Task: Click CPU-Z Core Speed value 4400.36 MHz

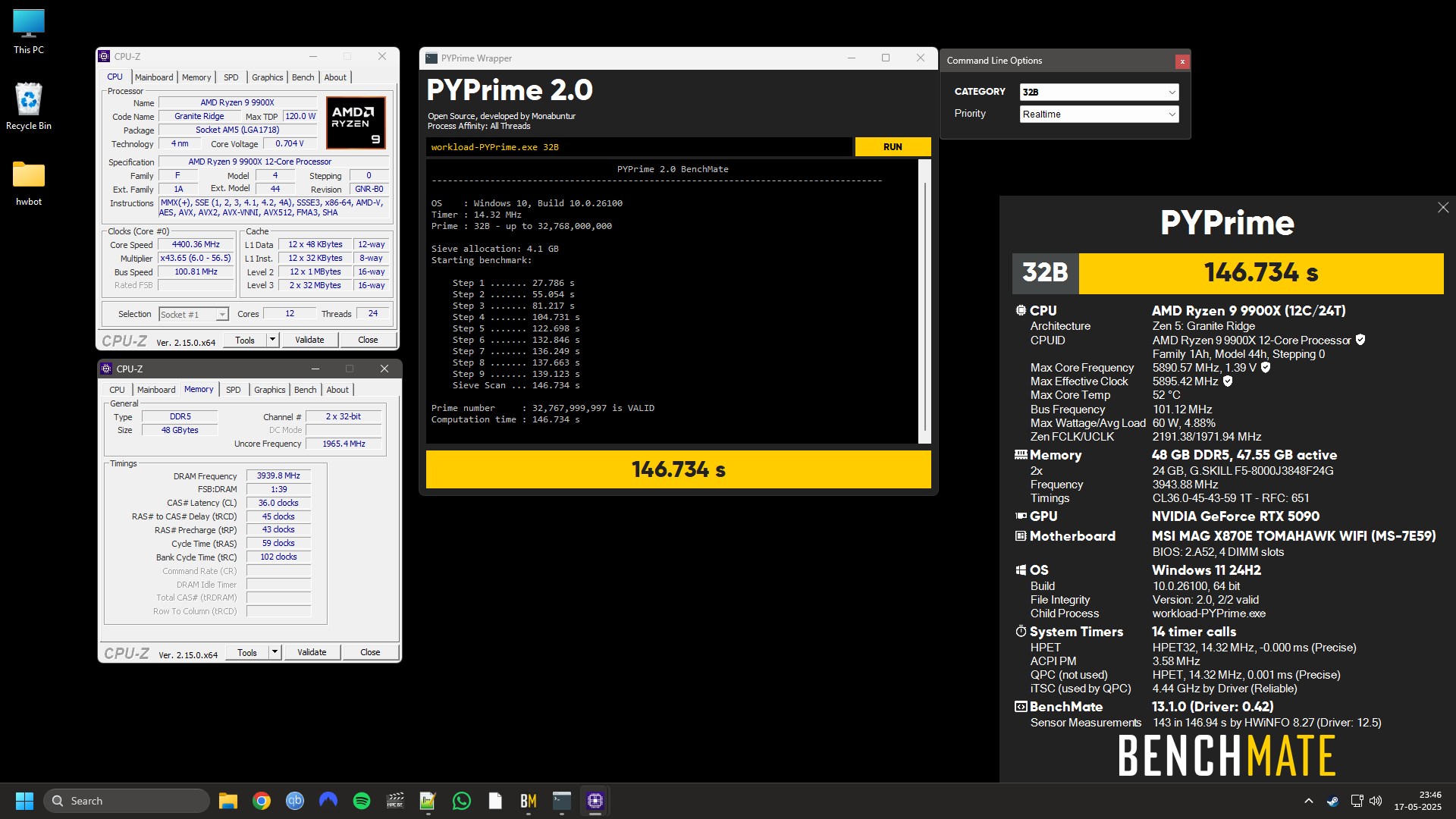Action: (196, 244)
